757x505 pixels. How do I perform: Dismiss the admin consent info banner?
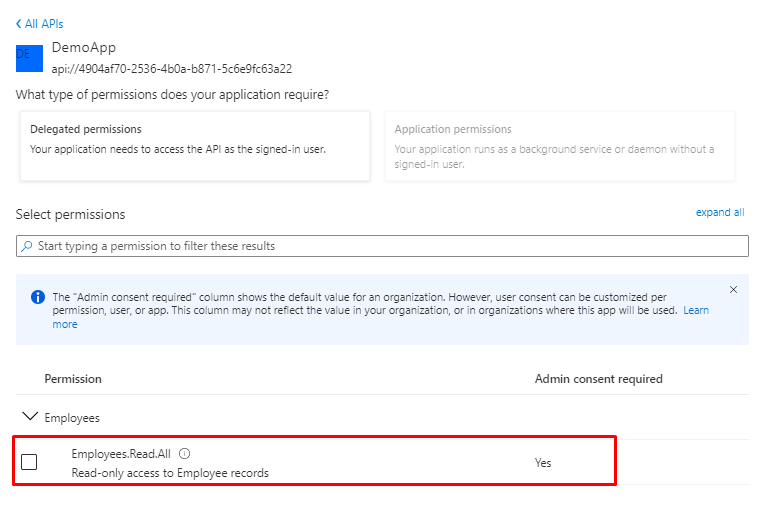tap(733, 290)
